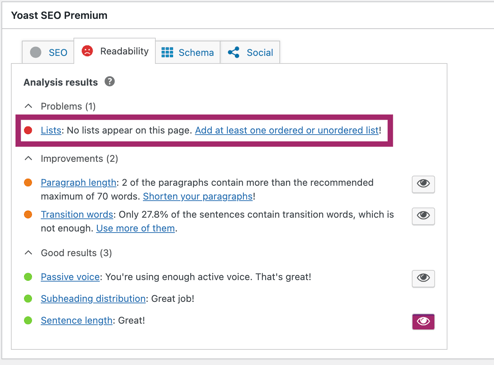Click the red sad face readability icon
Screen dimensions: 494x365
coord(87,51)
